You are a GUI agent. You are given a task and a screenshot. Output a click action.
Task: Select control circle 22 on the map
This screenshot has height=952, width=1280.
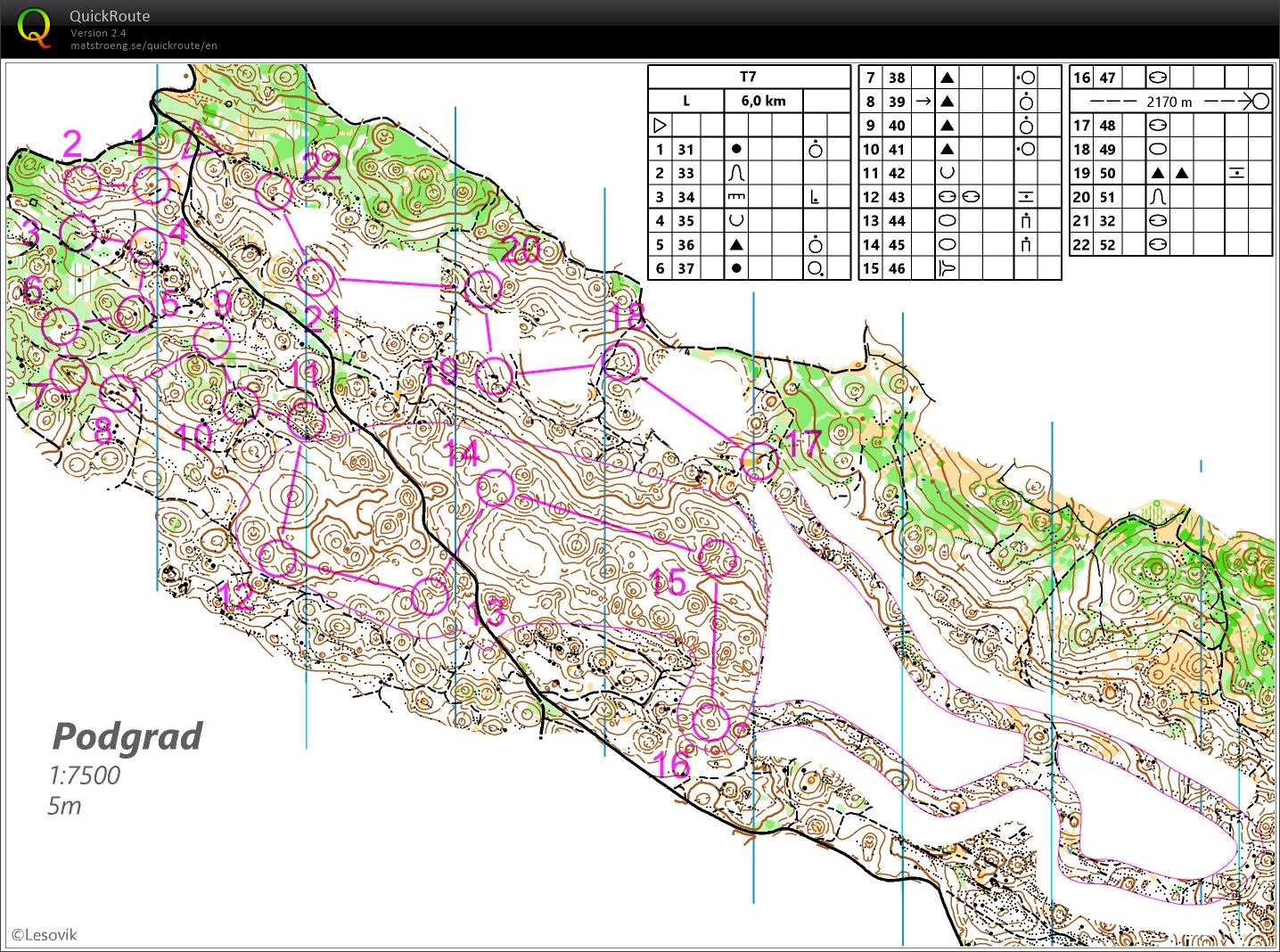(x=274, y=191)
